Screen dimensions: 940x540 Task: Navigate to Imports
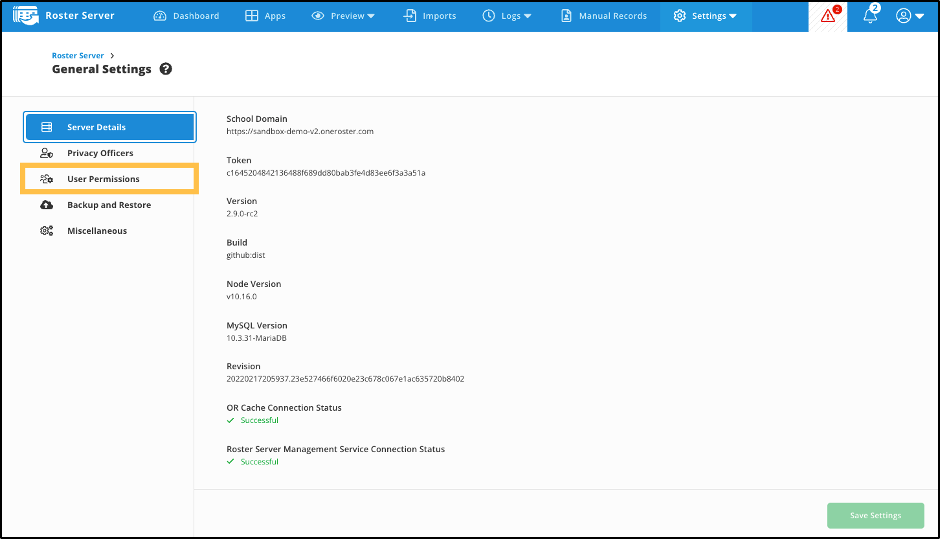tap(429, 16)
